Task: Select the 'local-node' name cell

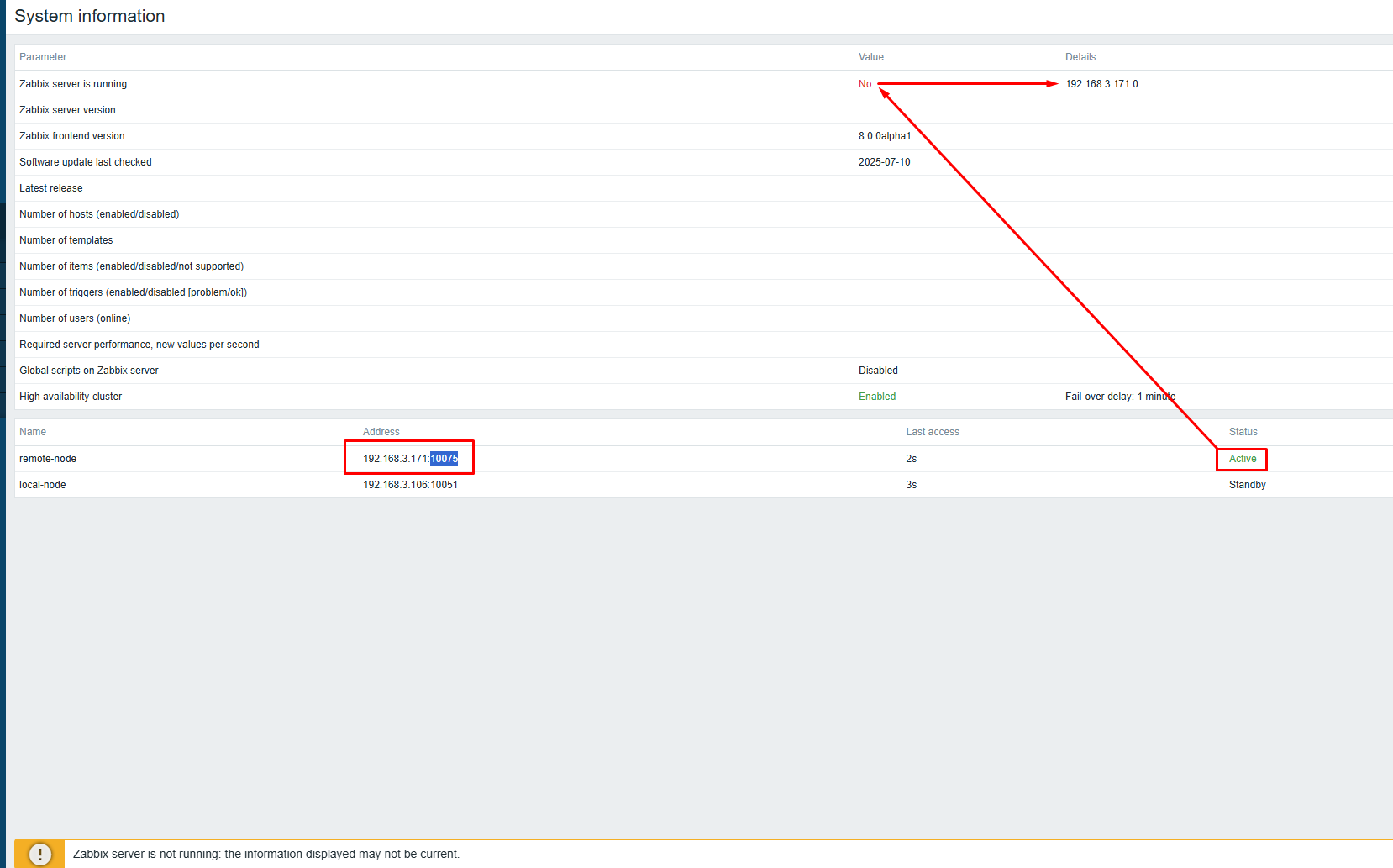Action: (43, 485)
